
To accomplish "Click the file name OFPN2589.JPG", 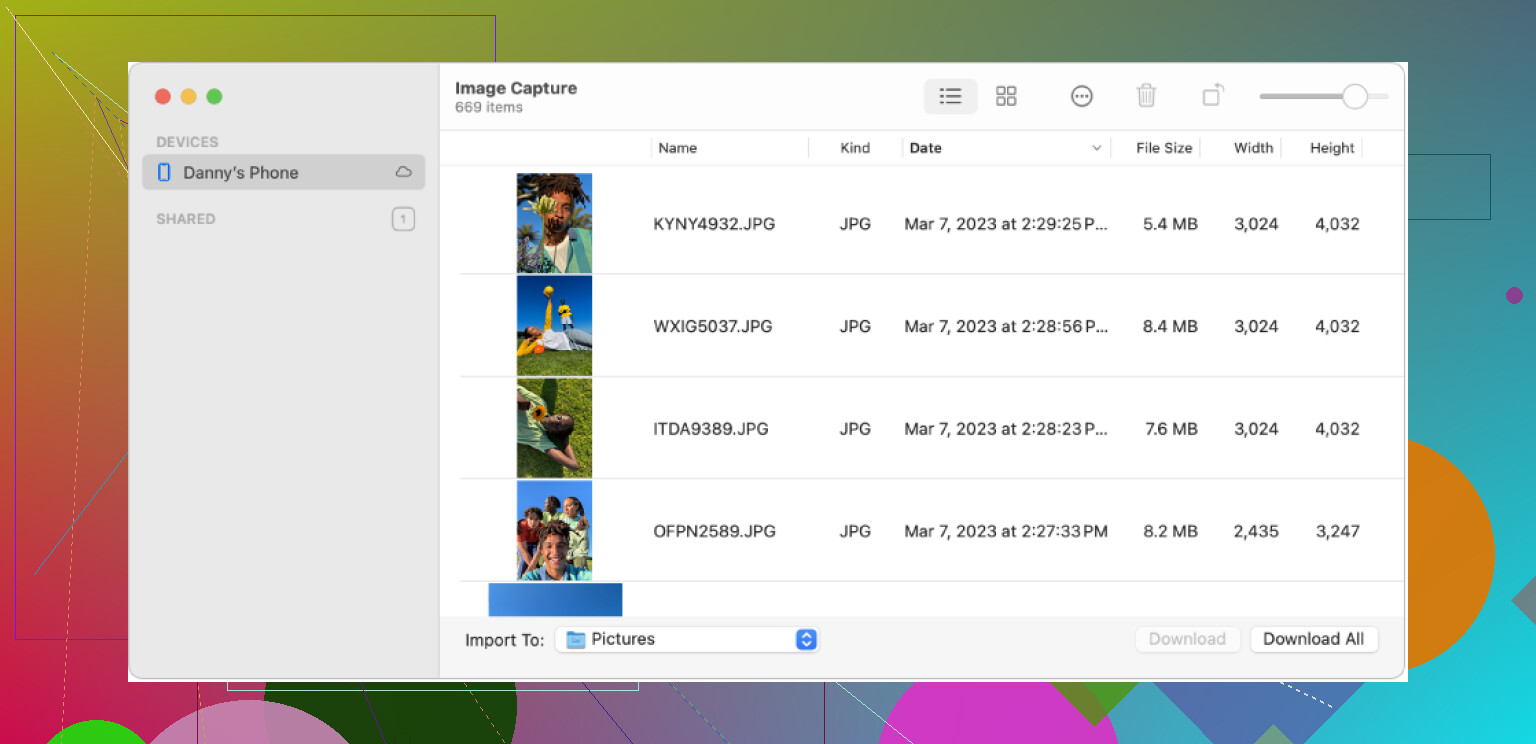I will click(713, 531).
